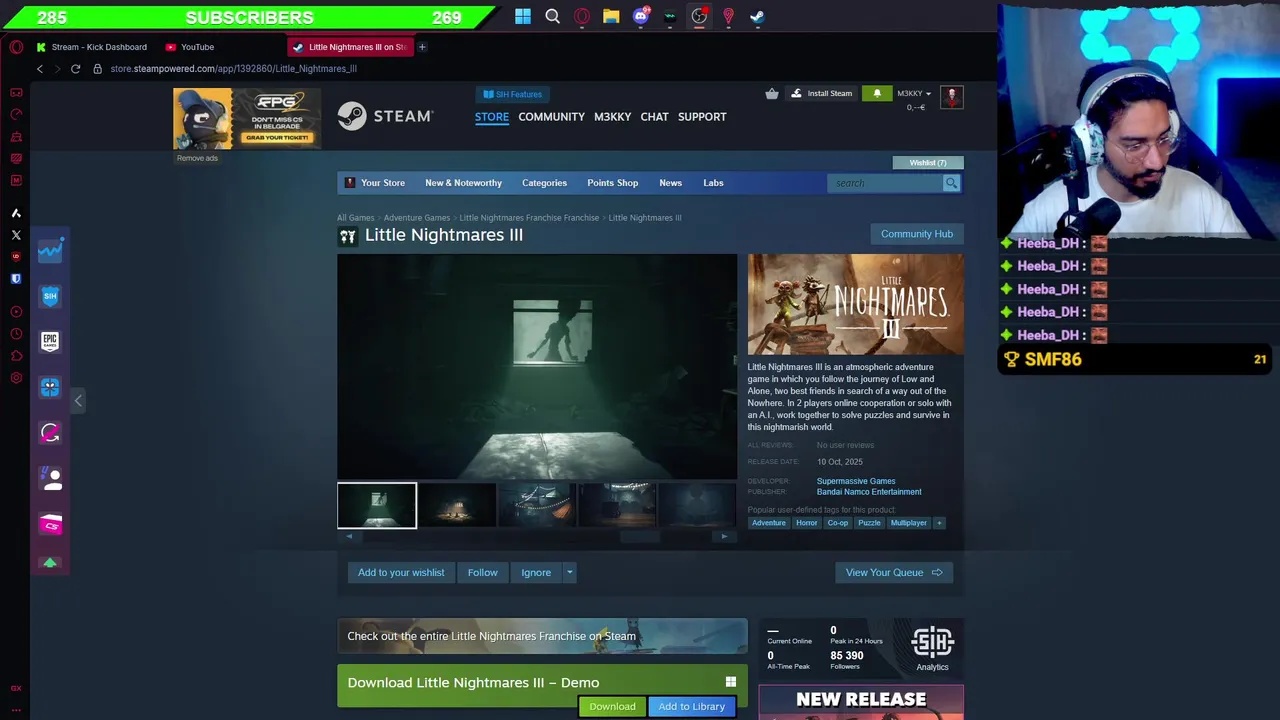Click the price chart graph sidebar icon
The image size is (1280, 720).
[x=50, y=251]
